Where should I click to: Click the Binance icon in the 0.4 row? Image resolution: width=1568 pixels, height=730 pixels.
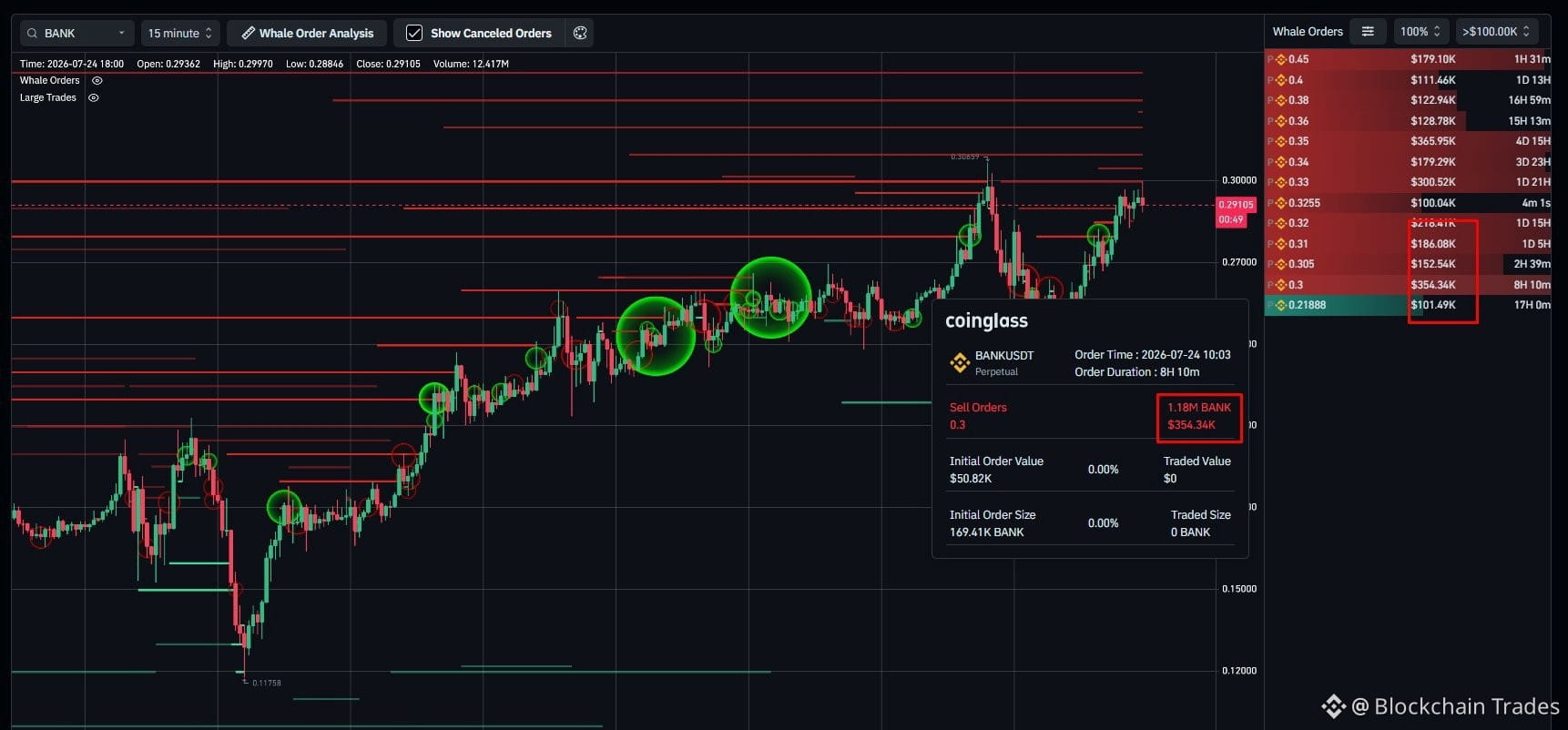(1281, 80)
